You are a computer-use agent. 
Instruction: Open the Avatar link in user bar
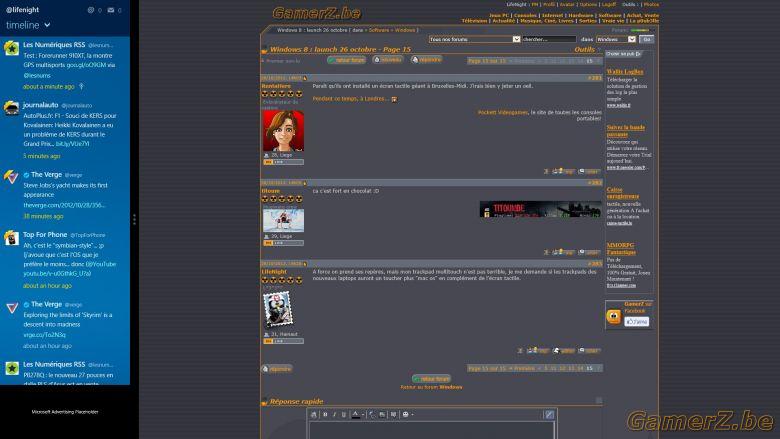[567, 4]
